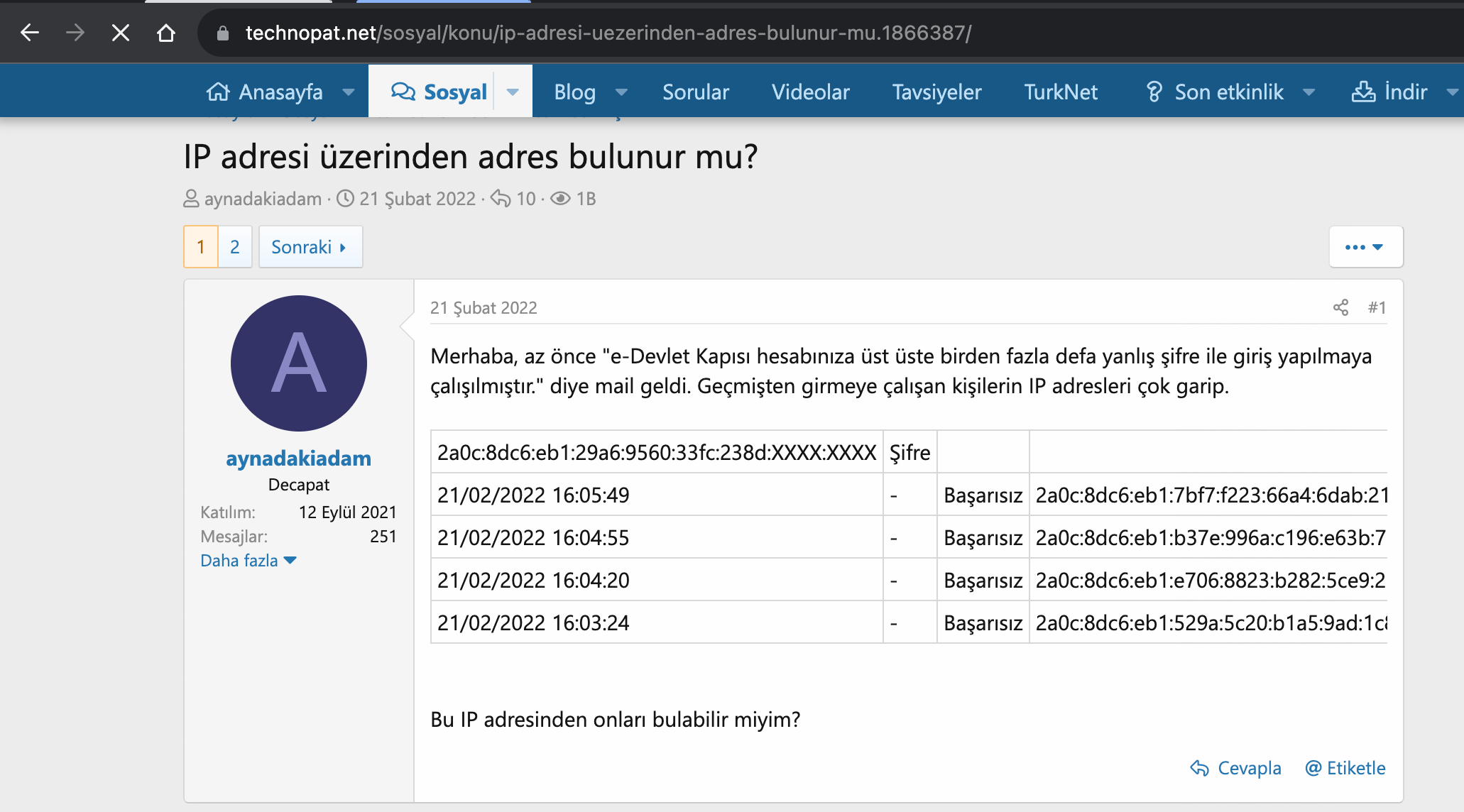The image size is (1464, 812).
Task: Click the Şifre header cell
Action: [910, 452]
